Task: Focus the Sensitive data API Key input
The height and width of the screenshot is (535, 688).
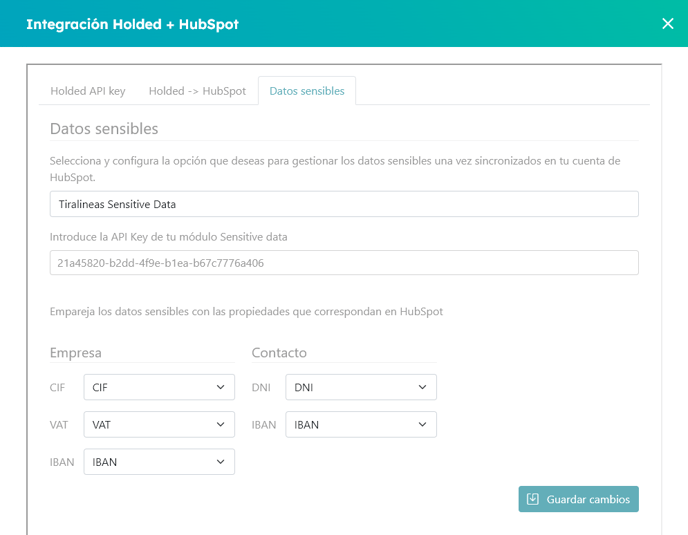Action: click(344, 263)
